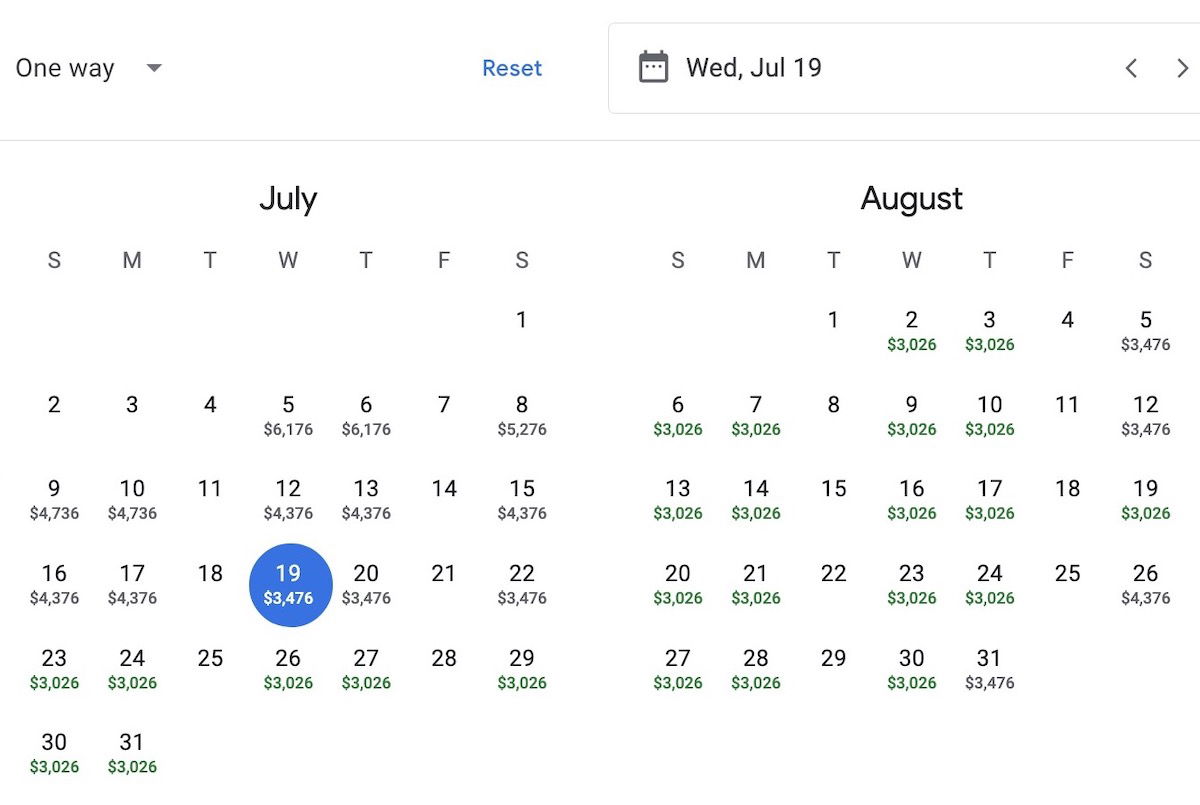1200x805 pixels.
Task: Go to previous date with left chevron
Action: 1131,68
